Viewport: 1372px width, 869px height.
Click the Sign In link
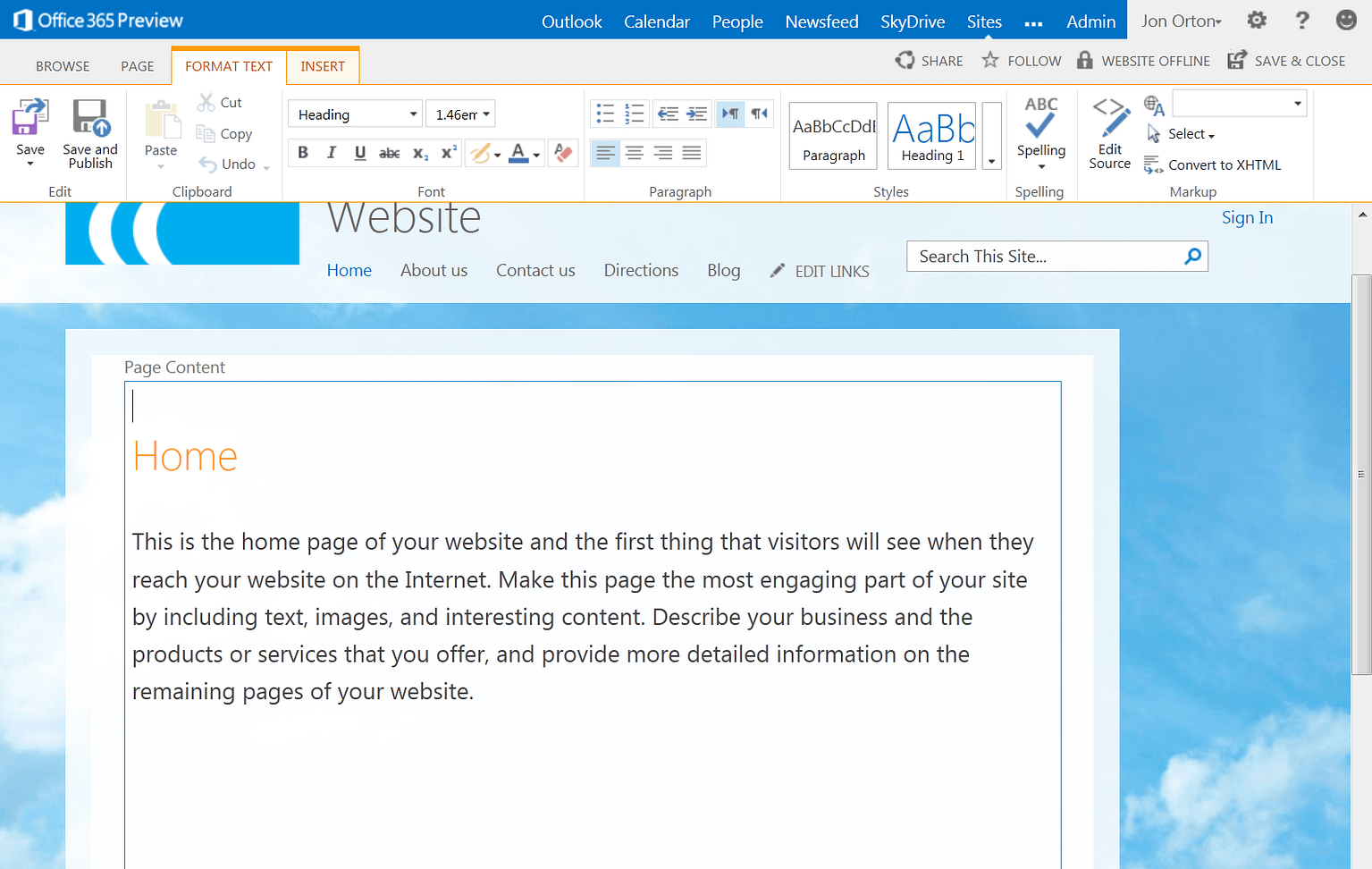(1247, 217)
